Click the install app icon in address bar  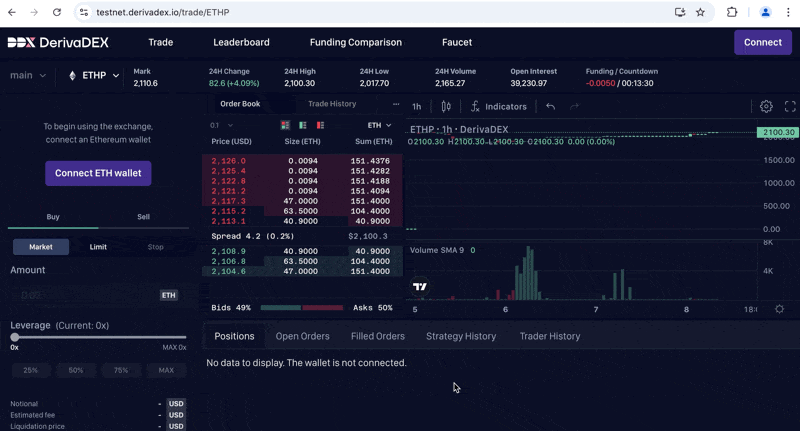click(x=680, y=12)
